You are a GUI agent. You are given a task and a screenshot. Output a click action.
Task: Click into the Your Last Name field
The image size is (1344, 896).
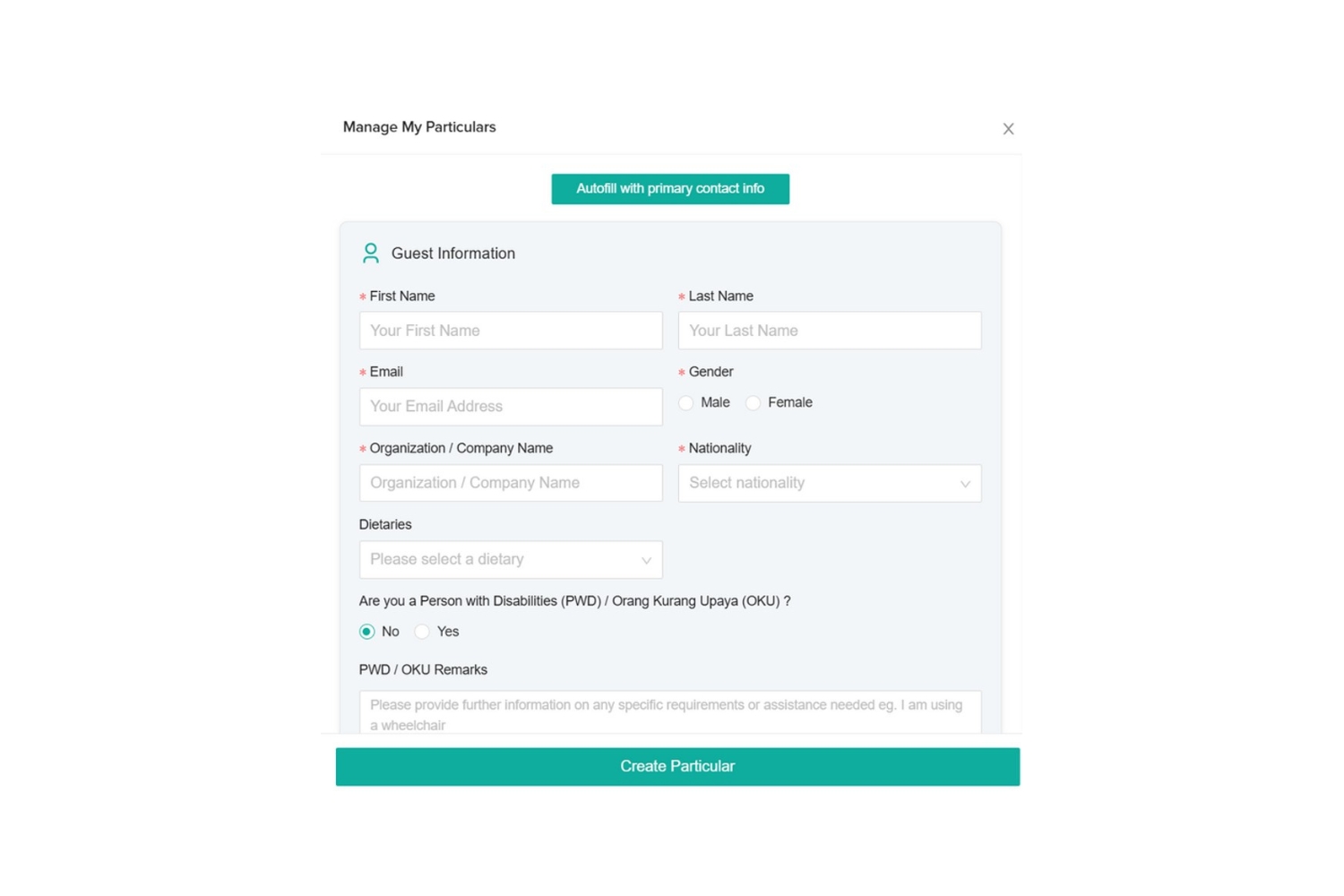tap(829, 331)
